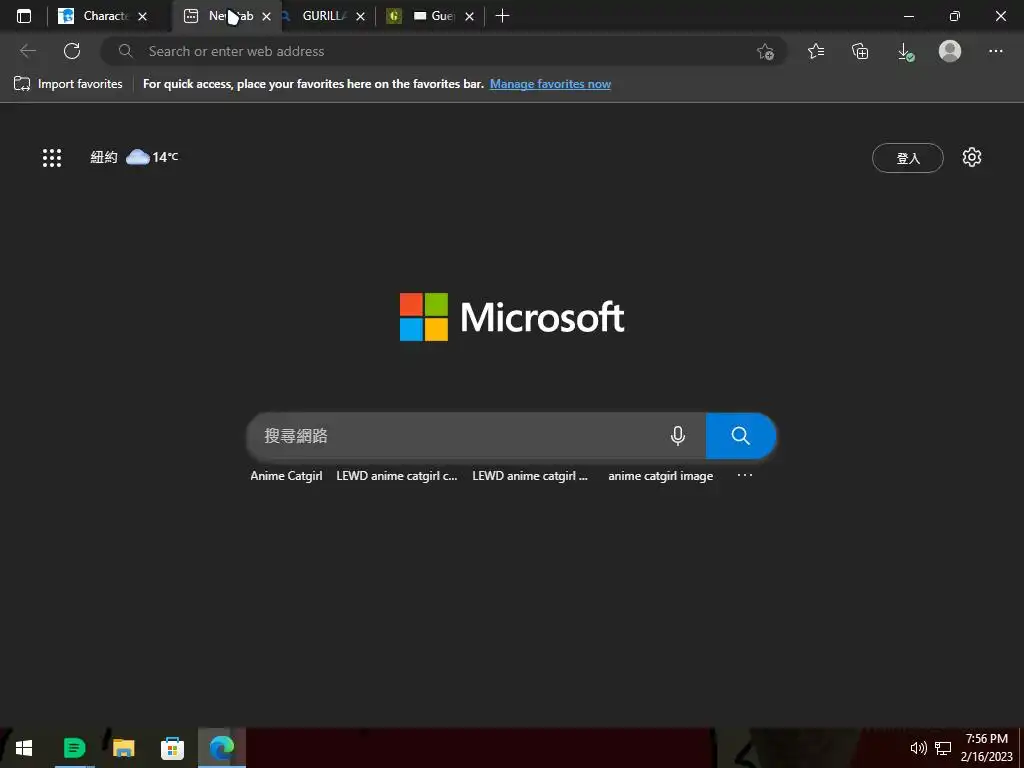
Task: Click the blue search magnifier button
Action: (741, 436)
